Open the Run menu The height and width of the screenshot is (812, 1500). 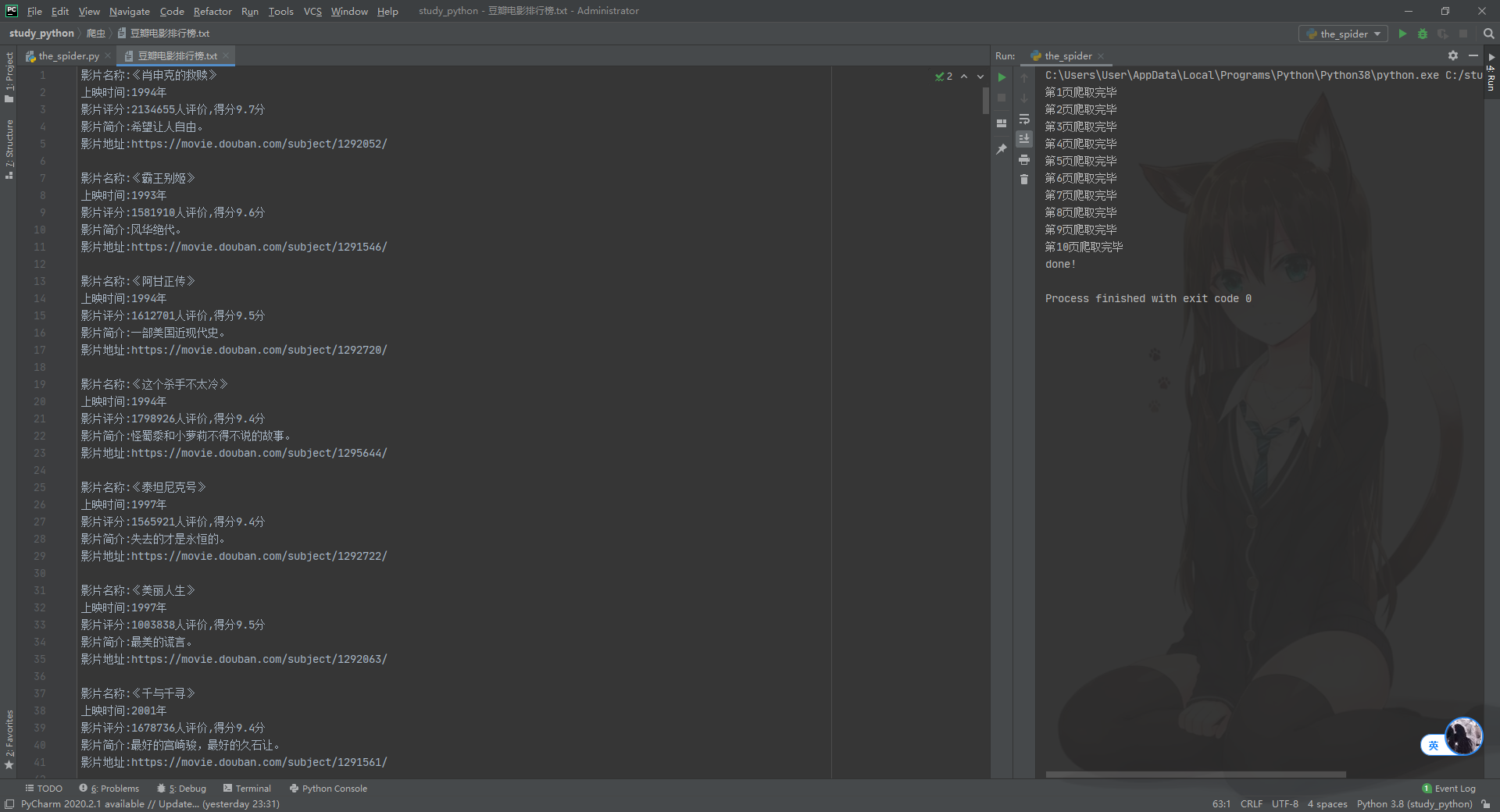click(250, 11)
